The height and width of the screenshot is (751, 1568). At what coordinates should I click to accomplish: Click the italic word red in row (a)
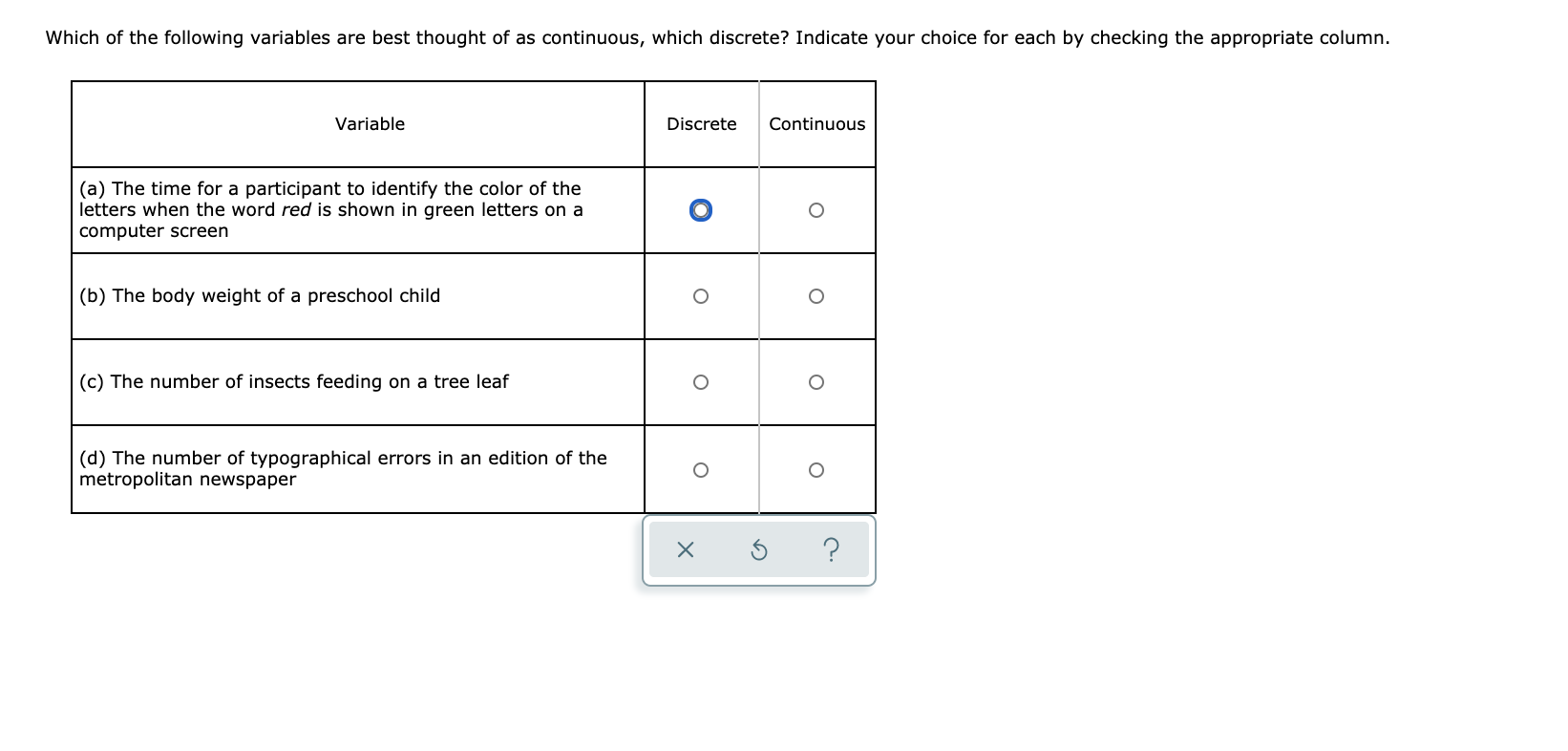coord(296,209)
